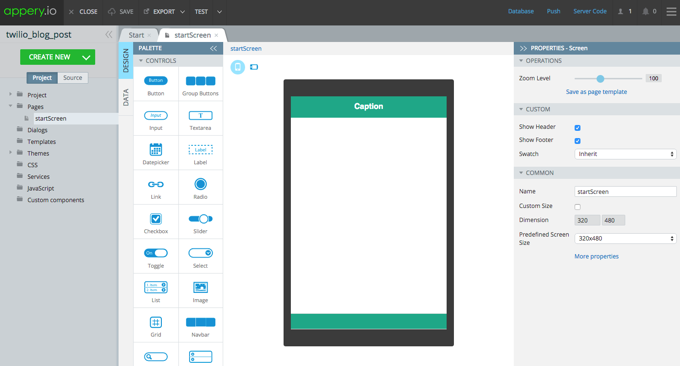The width and height of the screenshot is (680, 366).
Task: Open the Push link
Action: 553,11
